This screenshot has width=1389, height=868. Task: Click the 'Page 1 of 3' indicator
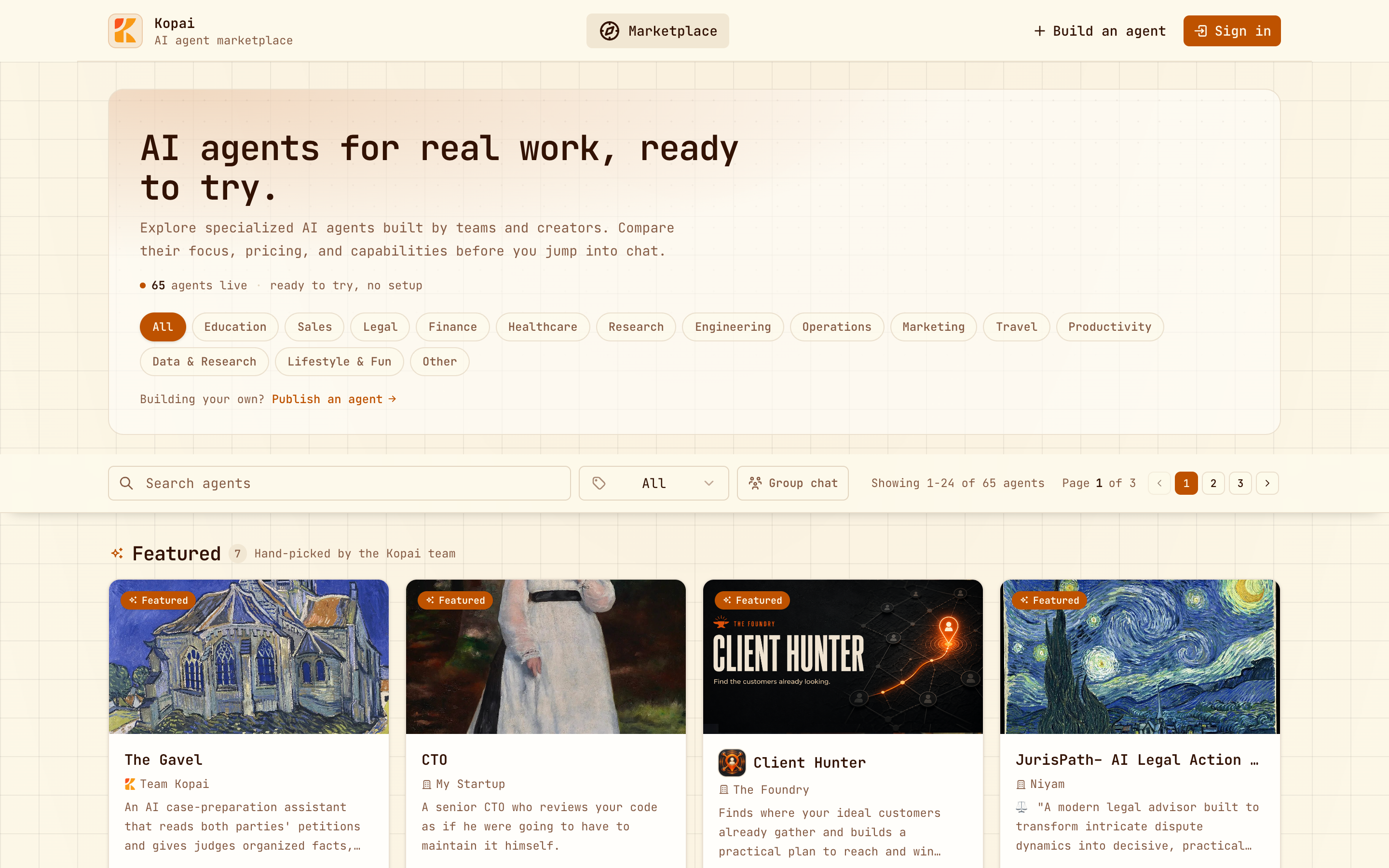[1099, 483]
